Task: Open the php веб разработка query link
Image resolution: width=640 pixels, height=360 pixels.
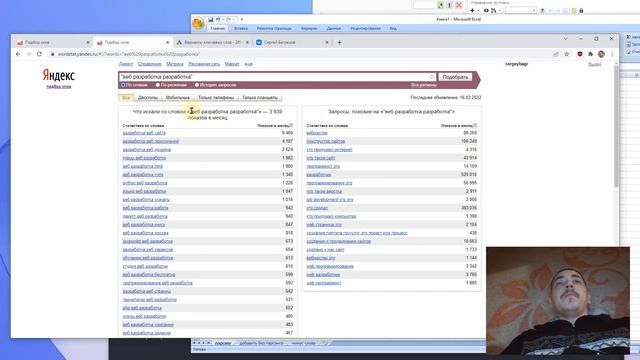Action: point(142,308)
